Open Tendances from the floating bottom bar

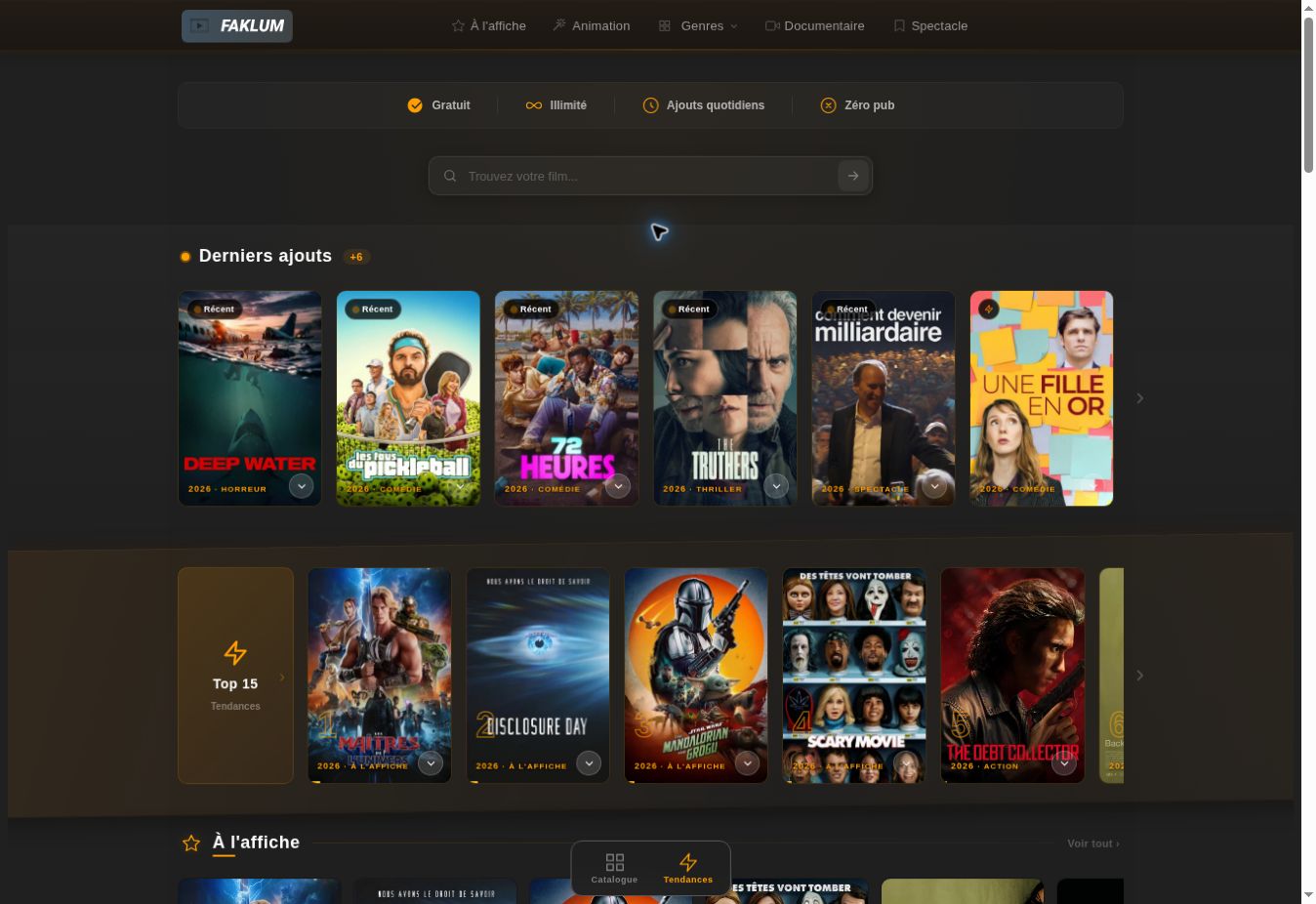688,868
